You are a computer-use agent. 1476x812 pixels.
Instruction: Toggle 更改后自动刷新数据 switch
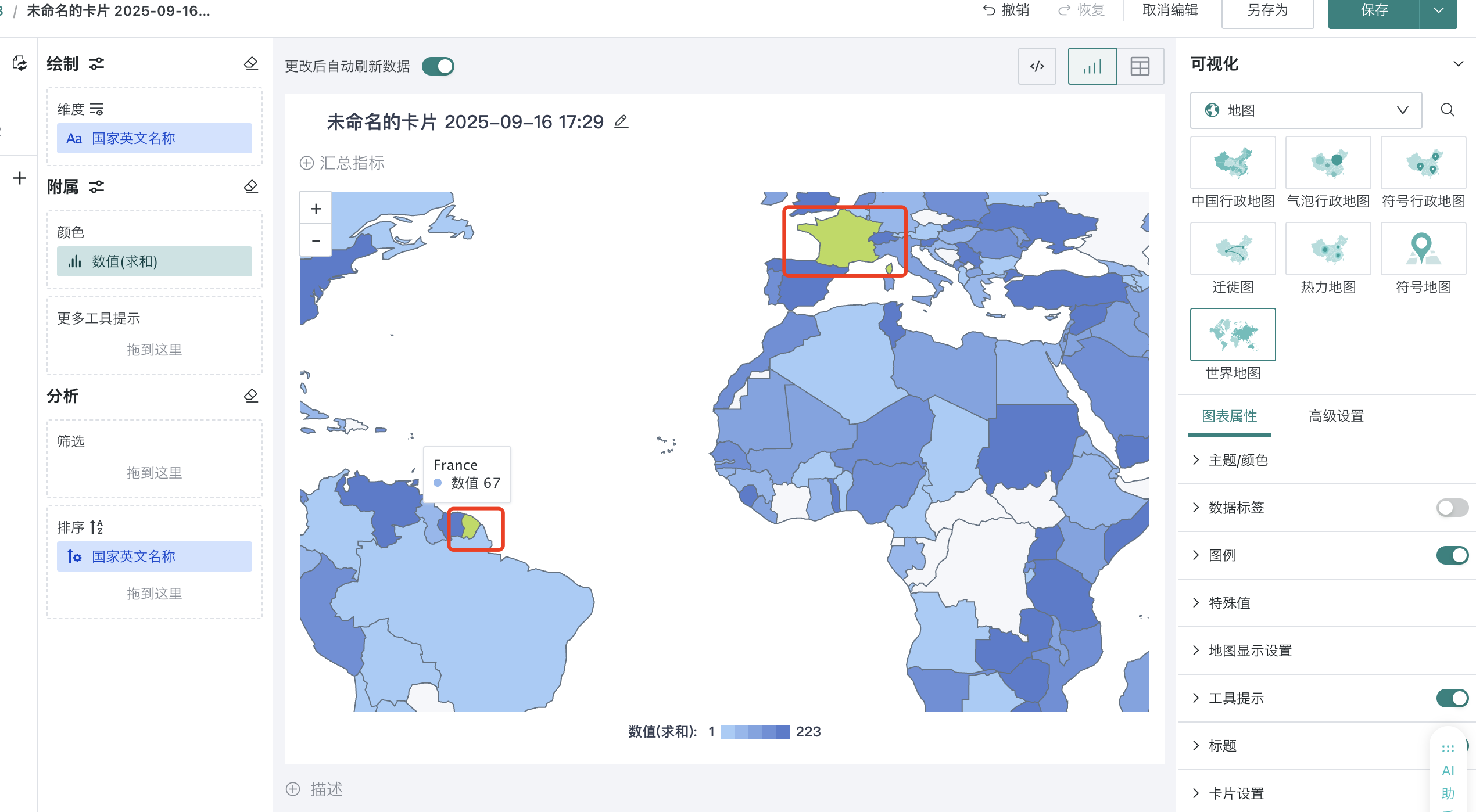coord(438,66)
